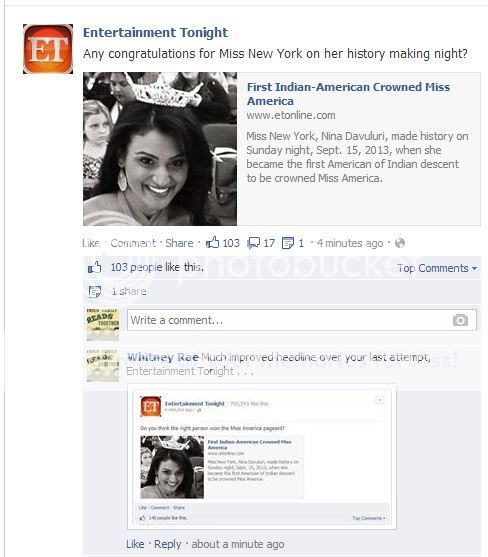The width and height of the screenshot is (488, 557).
Task: Attach a photo with the camera icon
Action: [460, 320]
